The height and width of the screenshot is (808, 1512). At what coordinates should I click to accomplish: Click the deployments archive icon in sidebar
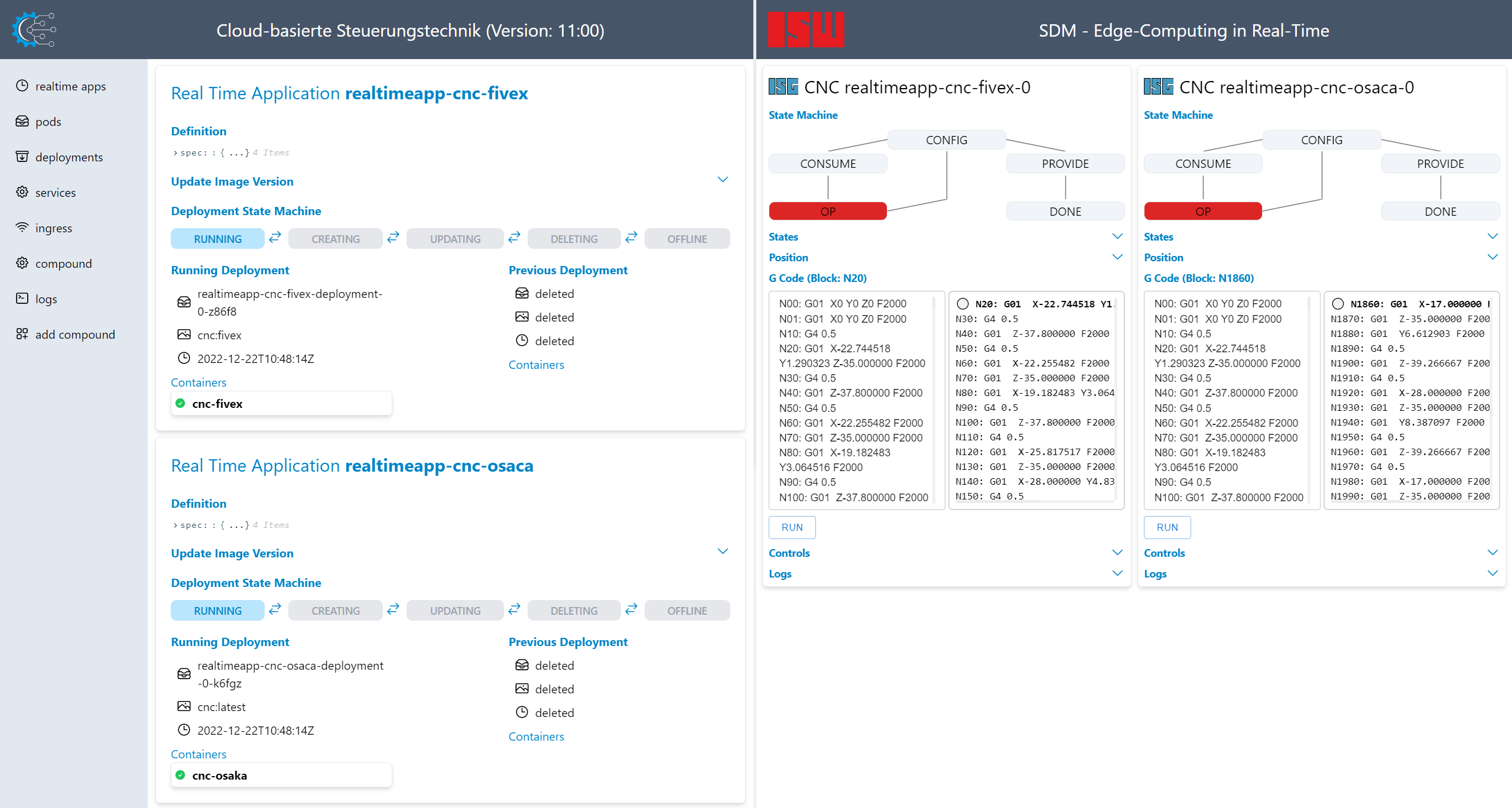click(x=22, y=157)
